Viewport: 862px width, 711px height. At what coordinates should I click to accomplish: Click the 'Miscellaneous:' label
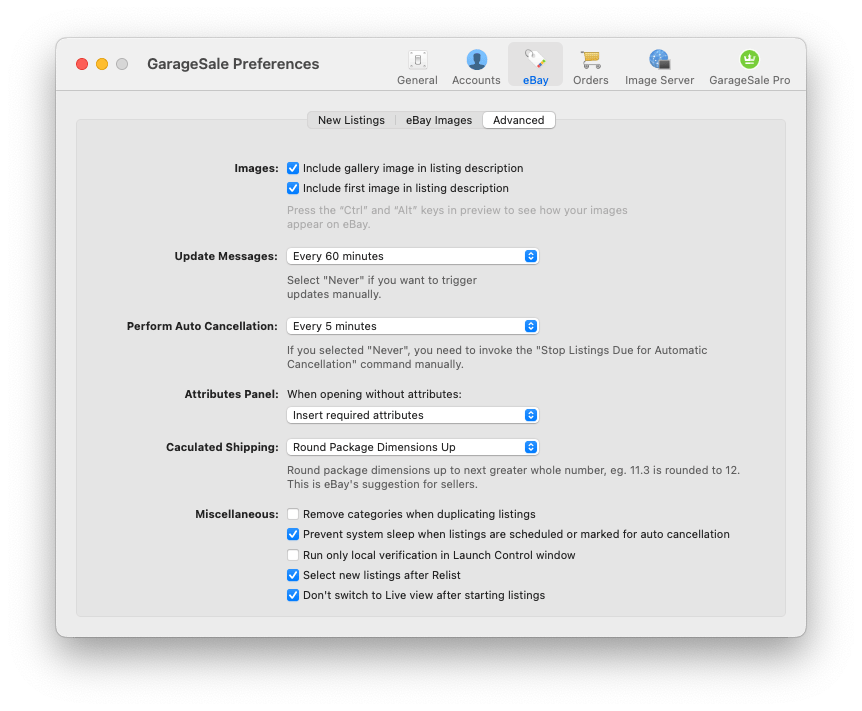pos(237,514)
